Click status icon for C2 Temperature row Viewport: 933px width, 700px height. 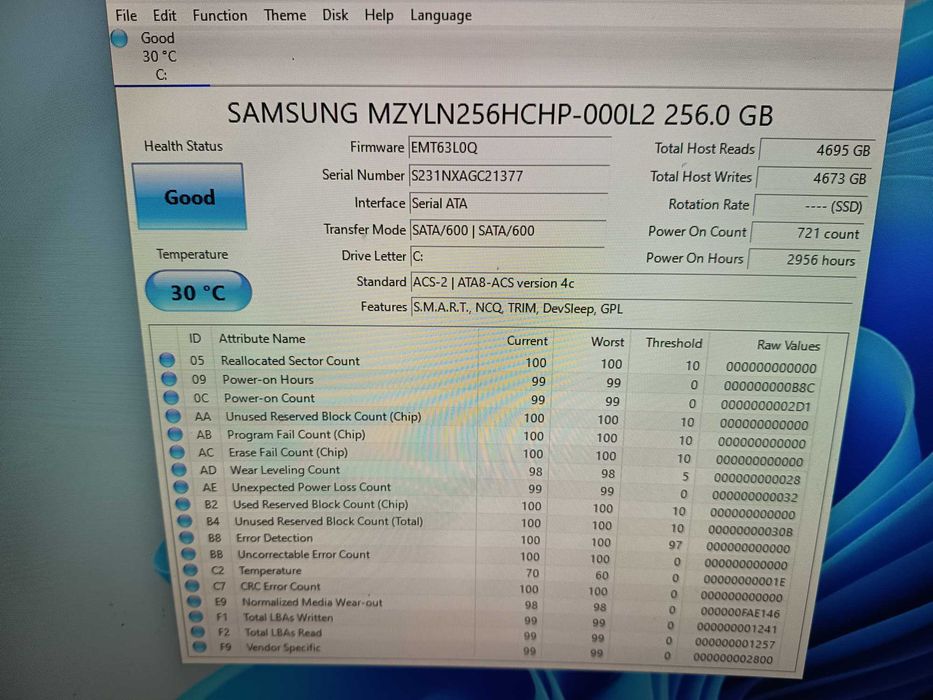(190, 570)
